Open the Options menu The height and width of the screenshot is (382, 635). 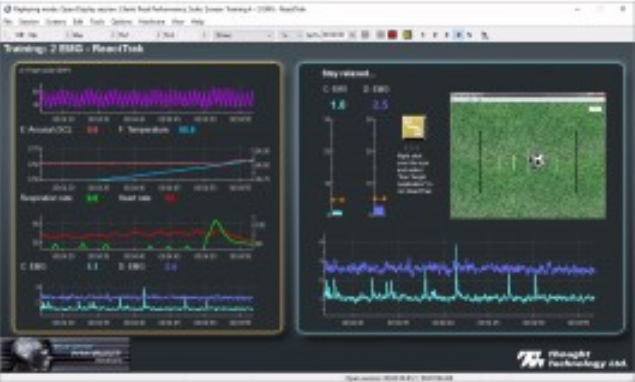pyautogui.click(x=121, y=22)
